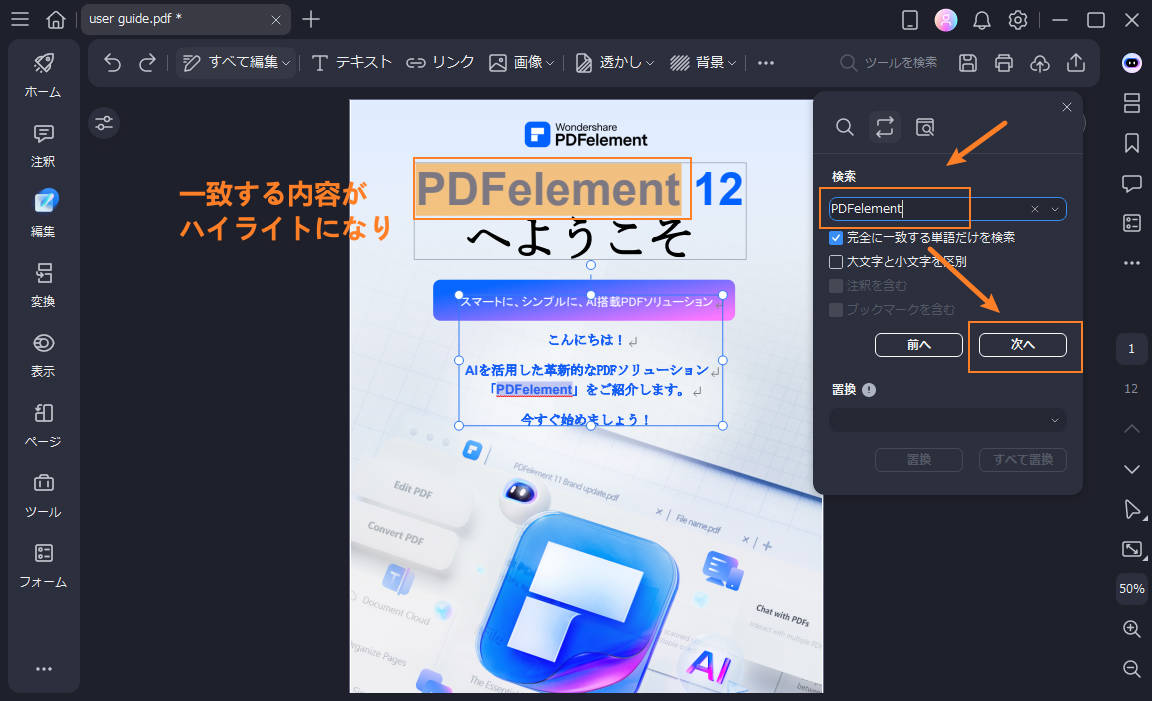The width and height of the screenshot is (1152, 701).
Task: Click the page number input field
Action: (1131, 348)
